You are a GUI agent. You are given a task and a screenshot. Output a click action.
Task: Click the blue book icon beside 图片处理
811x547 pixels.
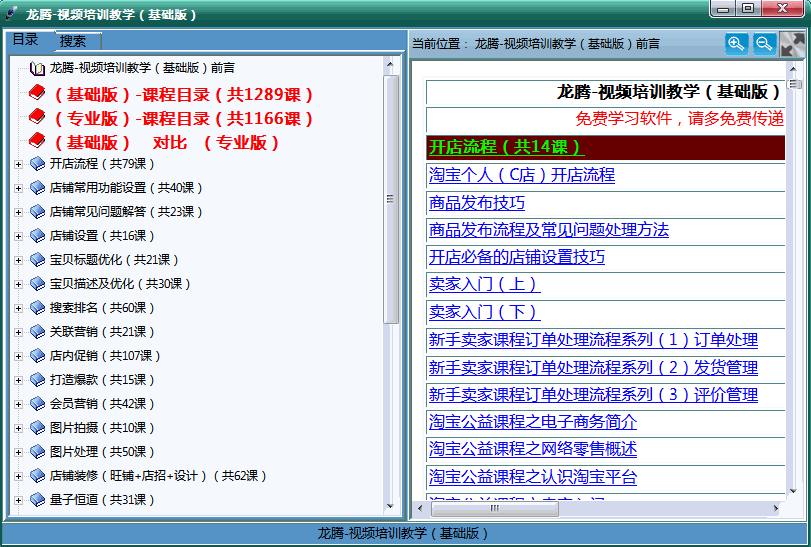point(37,452)
